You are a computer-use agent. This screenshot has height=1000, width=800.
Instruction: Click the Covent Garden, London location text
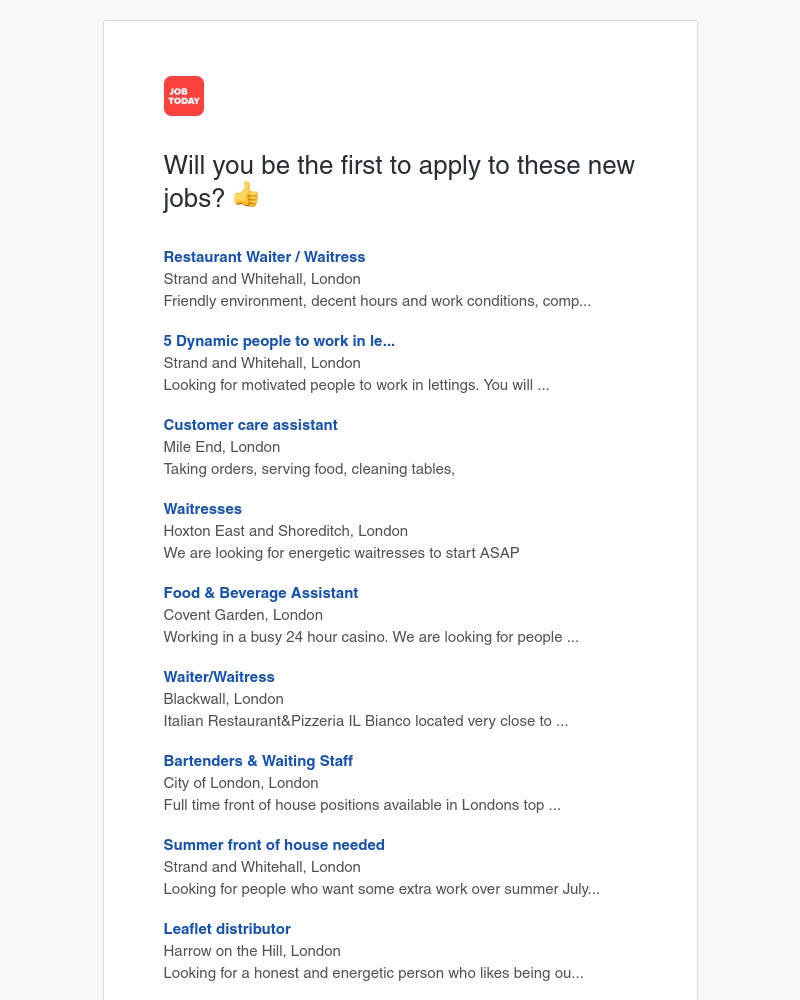point(243,615)
